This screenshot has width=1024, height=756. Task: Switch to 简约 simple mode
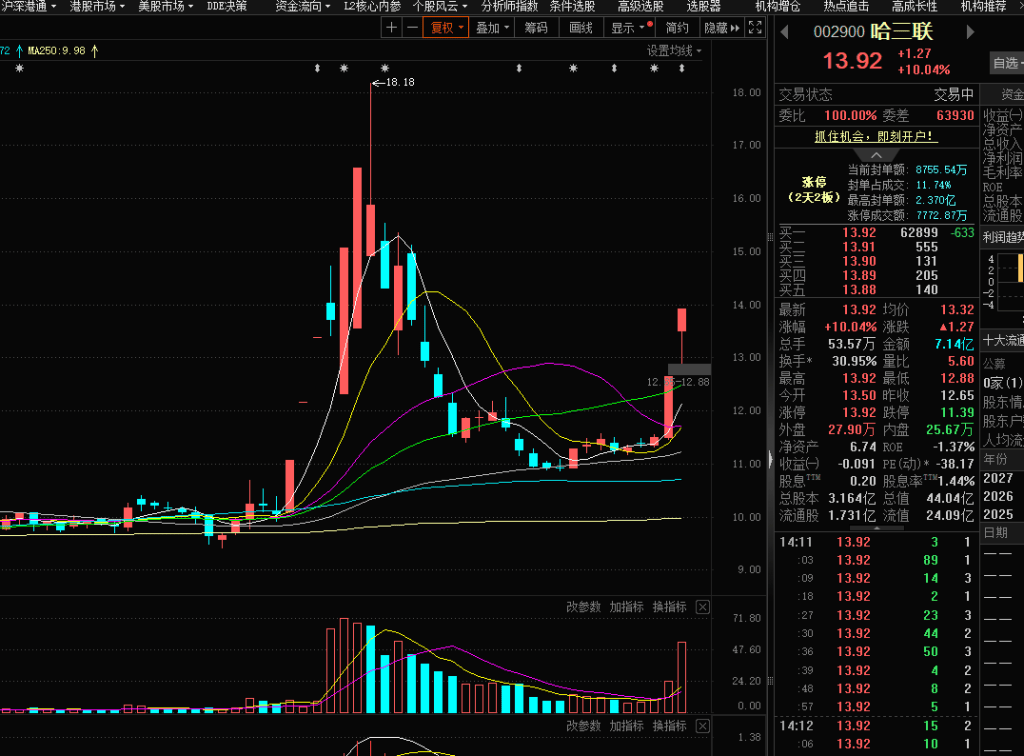(x=677, y=27)
